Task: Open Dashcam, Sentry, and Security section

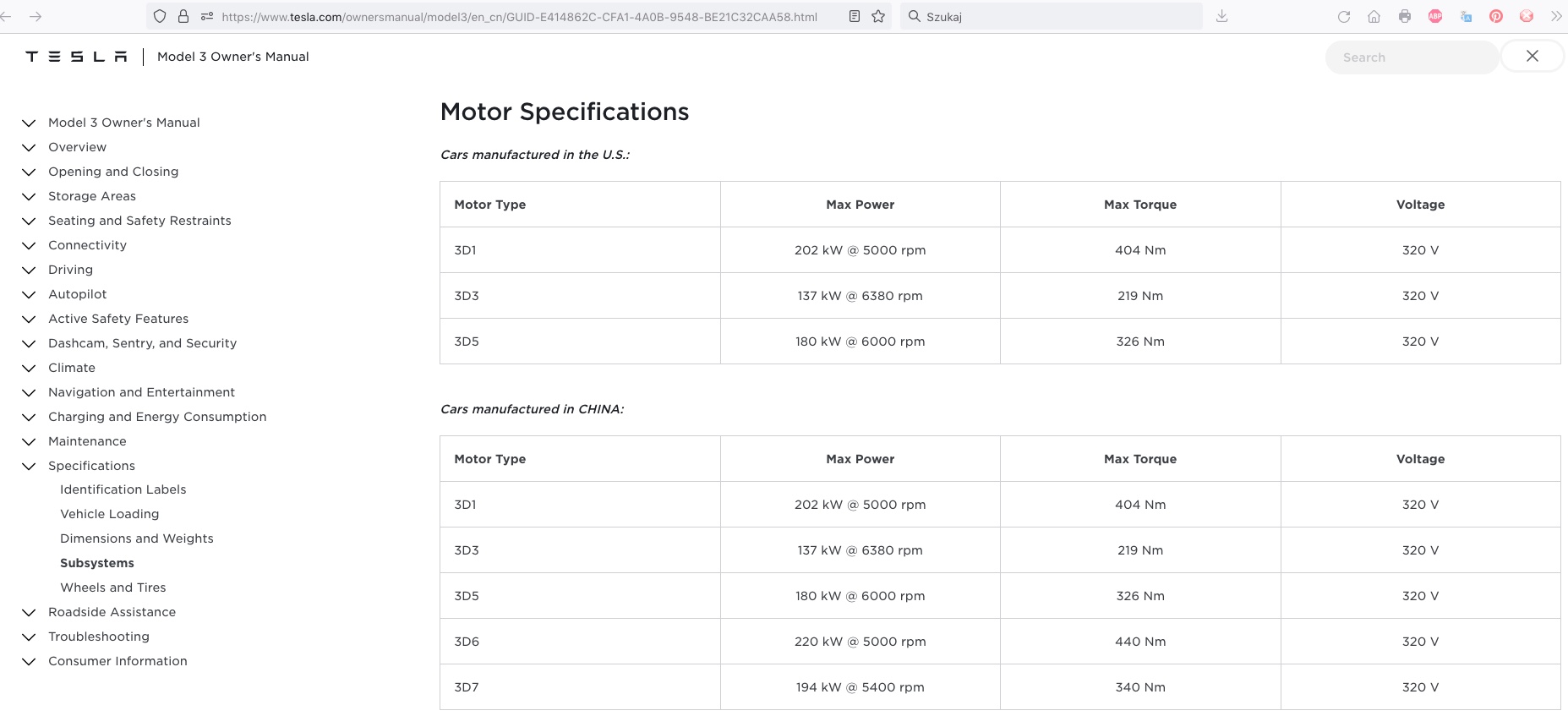Action: [142, 343]
